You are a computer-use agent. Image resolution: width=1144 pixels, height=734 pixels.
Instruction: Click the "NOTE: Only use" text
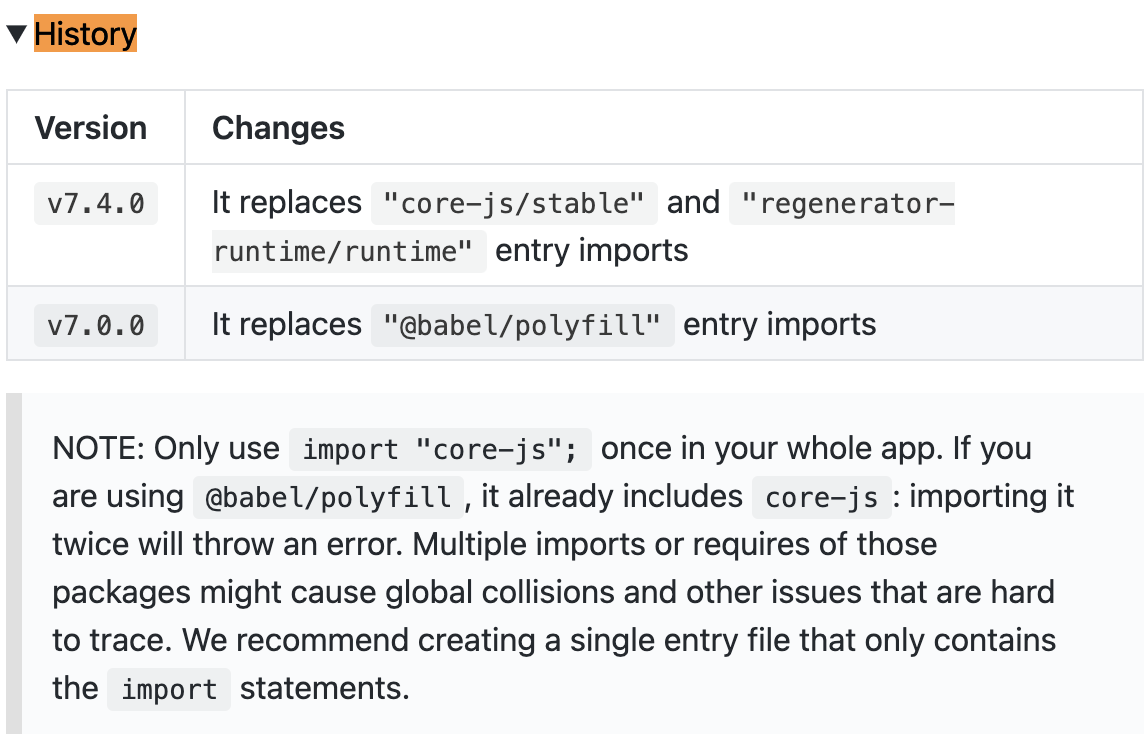(x=166, y=449)
